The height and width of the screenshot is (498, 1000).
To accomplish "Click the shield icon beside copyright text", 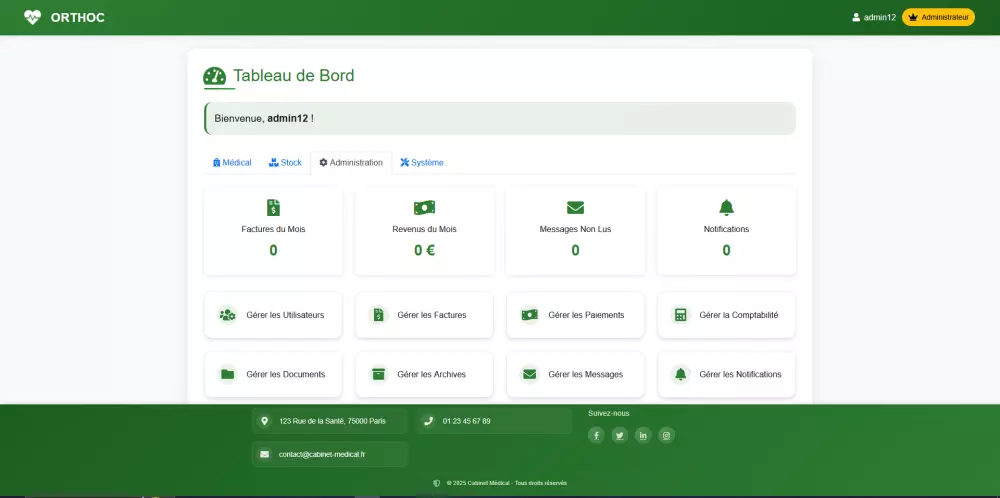I will click(x=437, y=483).
